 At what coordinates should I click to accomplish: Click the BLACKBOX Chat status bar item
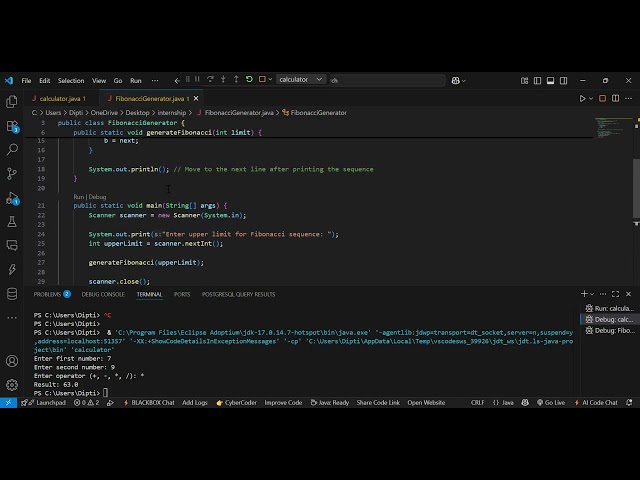pos(149,402)
